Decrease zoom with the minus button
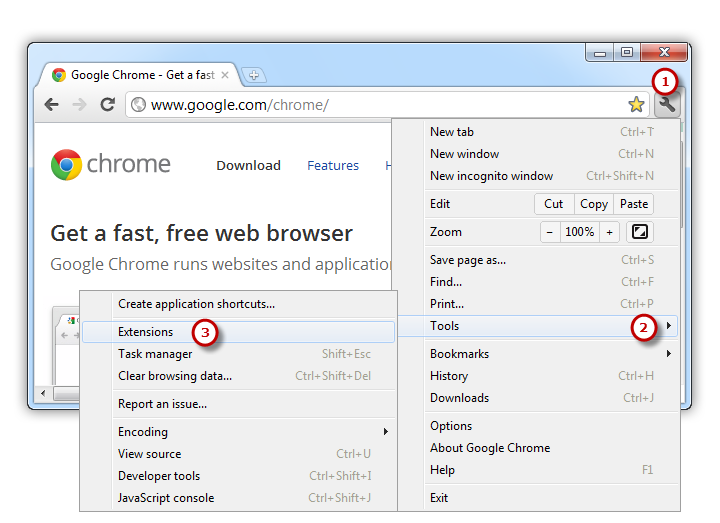 (550, 232)
